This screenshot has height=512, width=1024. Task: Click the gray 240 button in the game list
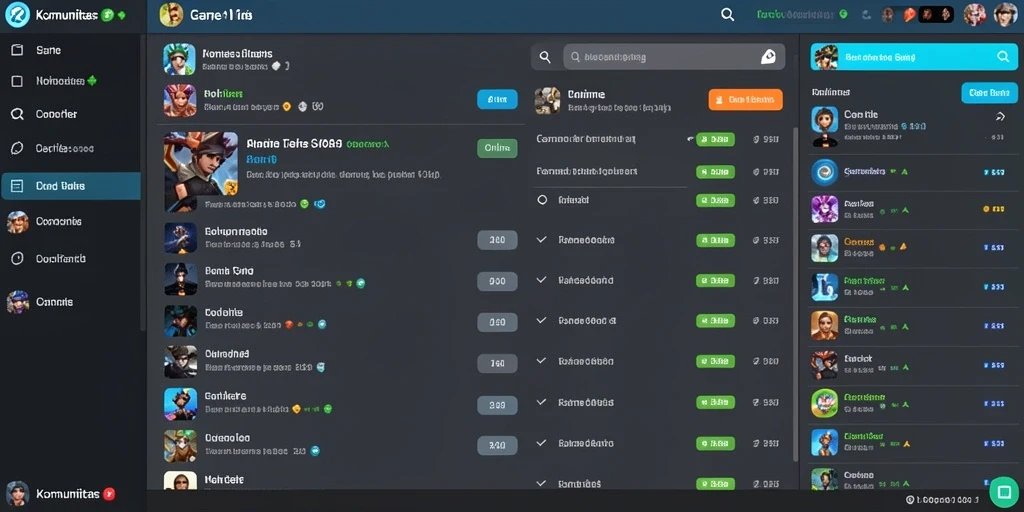click(497, 445)
